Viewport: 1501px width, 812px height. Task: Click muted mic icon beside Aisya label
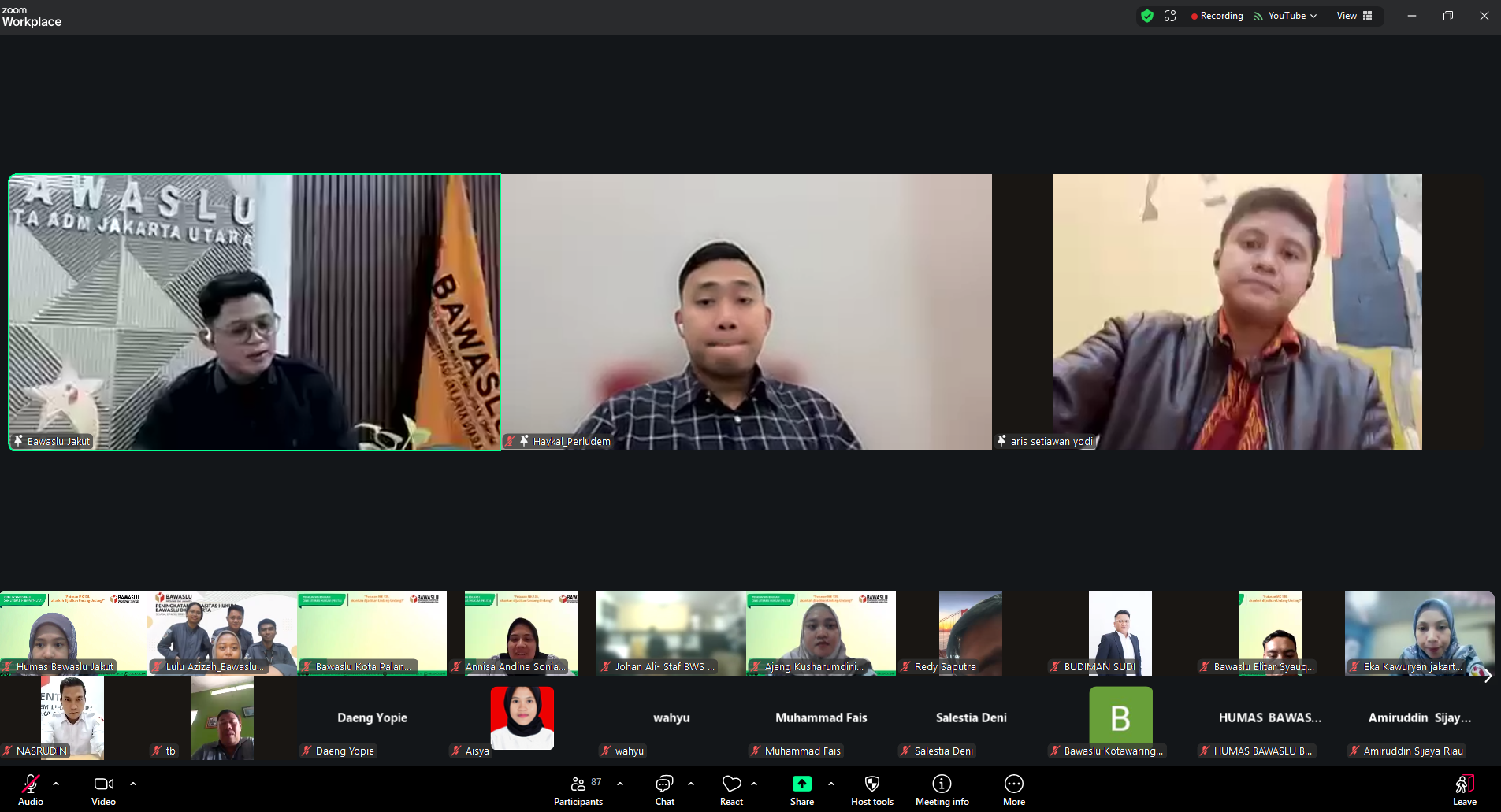coord(457,751)
